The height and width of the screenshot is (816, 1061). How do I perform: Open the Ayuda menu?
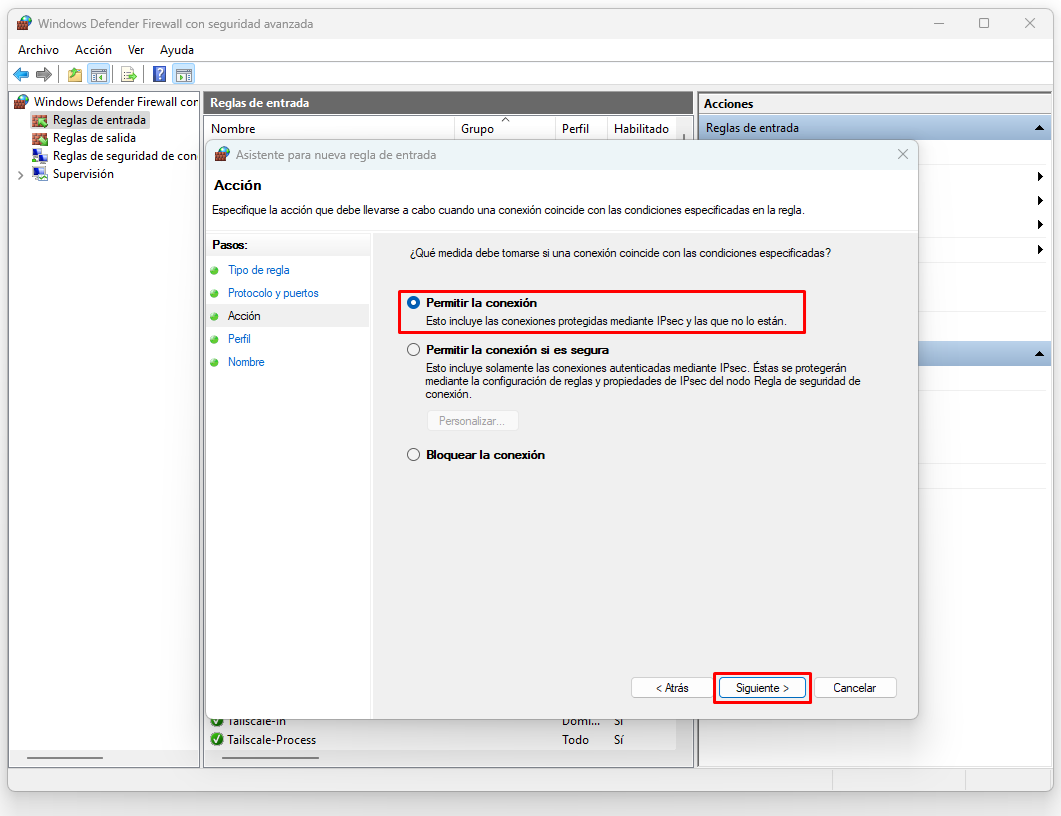177,50
